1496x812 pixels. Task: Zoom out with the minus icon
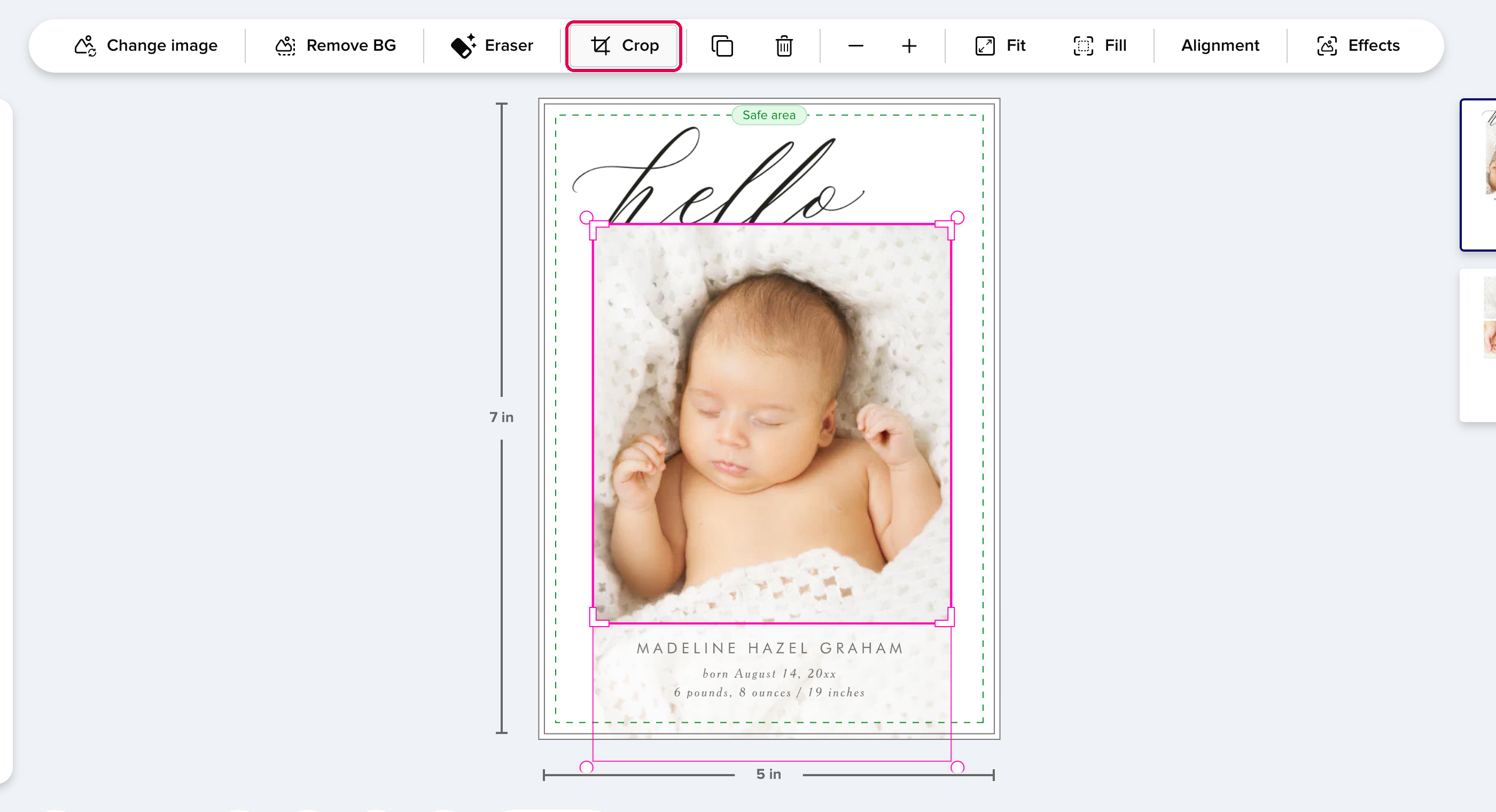(855, 45)
